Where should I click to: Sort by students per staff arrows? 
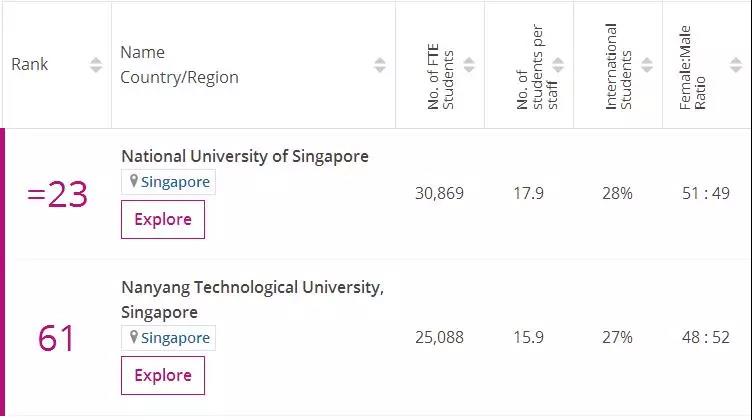(x=559, y=65)
